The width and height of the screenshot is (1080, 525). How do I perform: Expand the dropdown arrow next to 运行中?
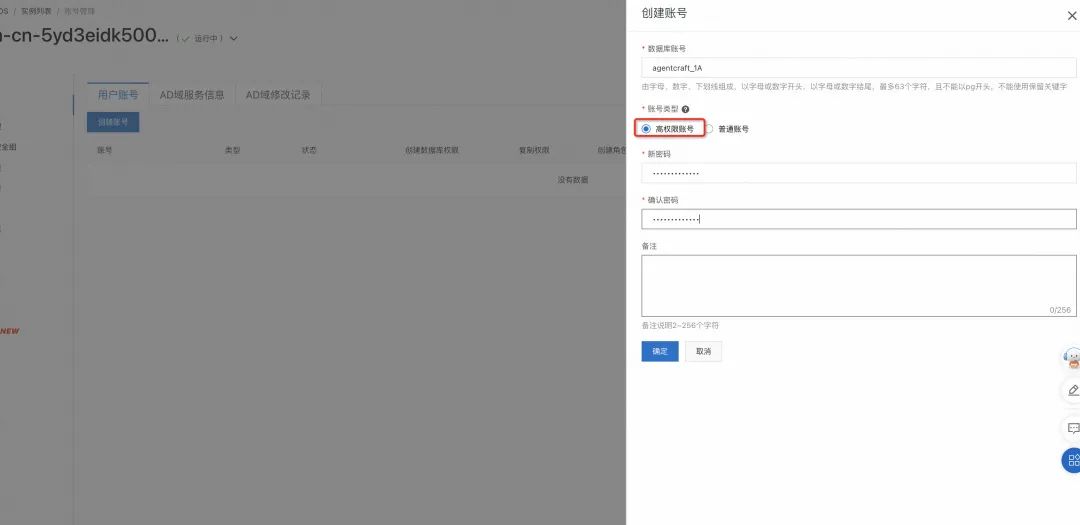[x=234, y=39]
